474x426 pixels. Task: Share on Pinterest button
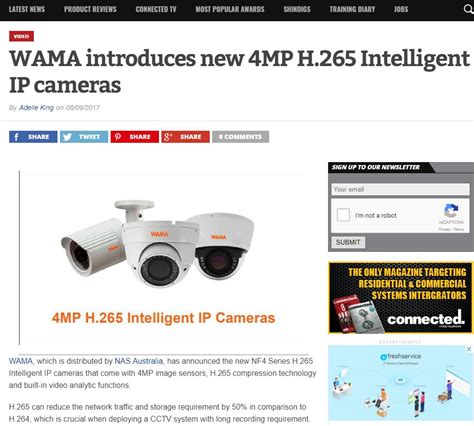pyautogui.click(x=135, y=137)
